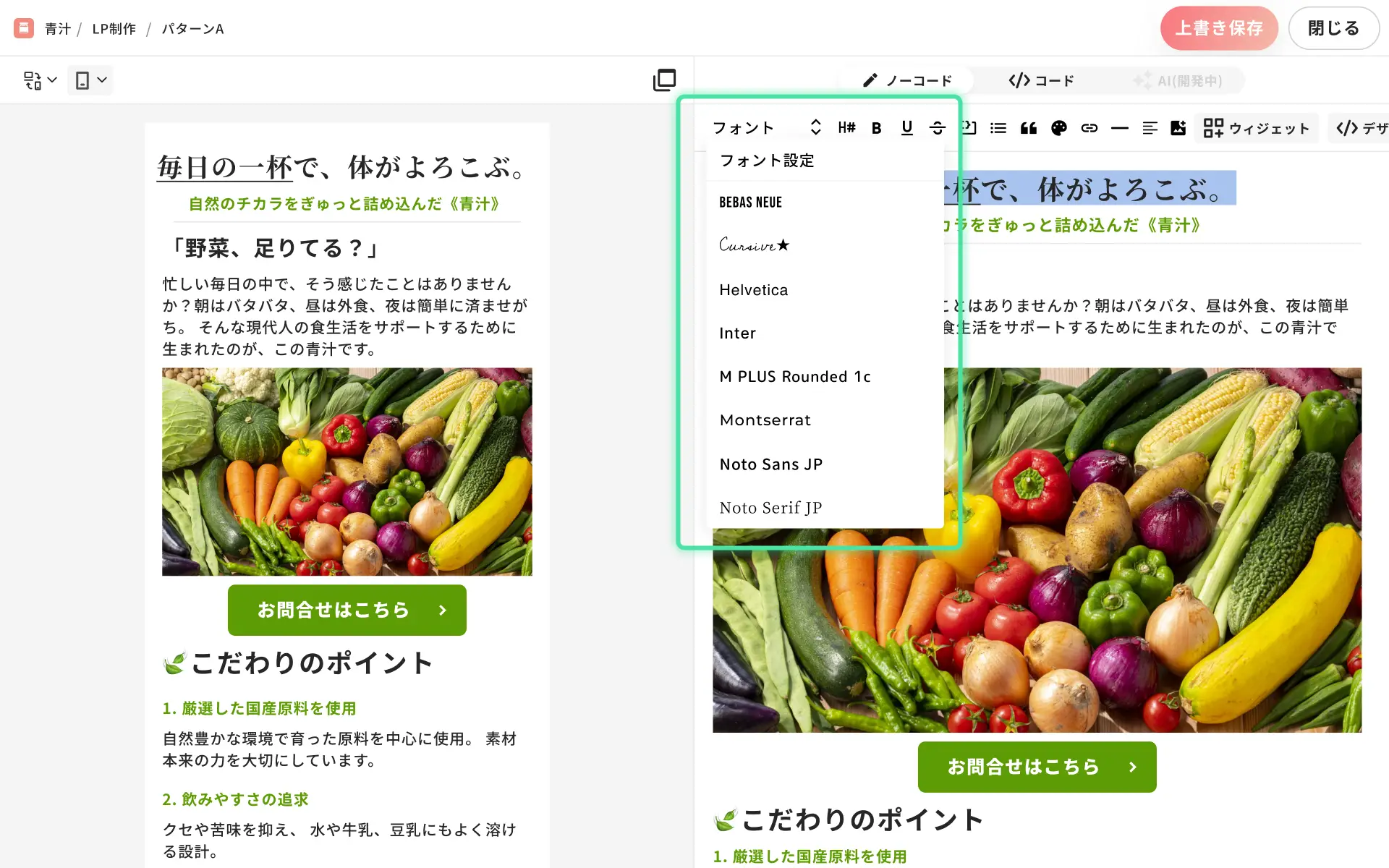Toggle underline formatting
Screen dimensions: 1389x868
point(906,128)
